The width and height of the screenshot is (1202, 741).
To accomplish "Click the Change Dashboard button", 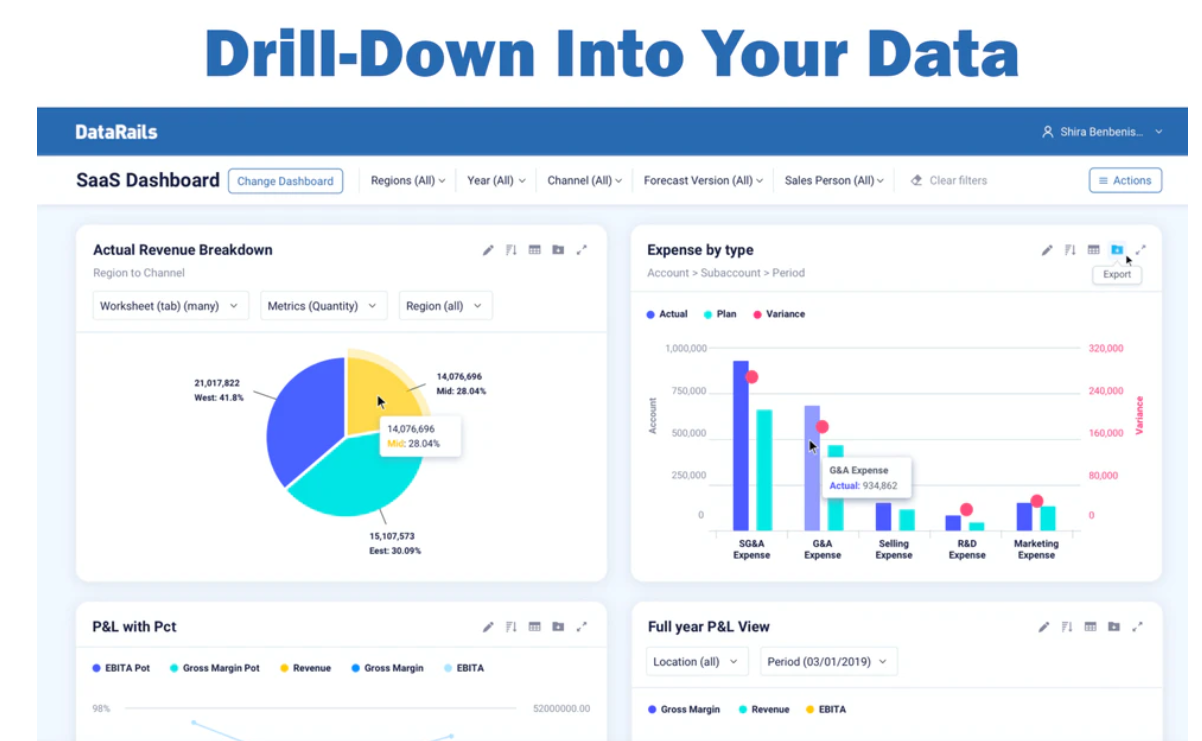I will coord(285,180).
